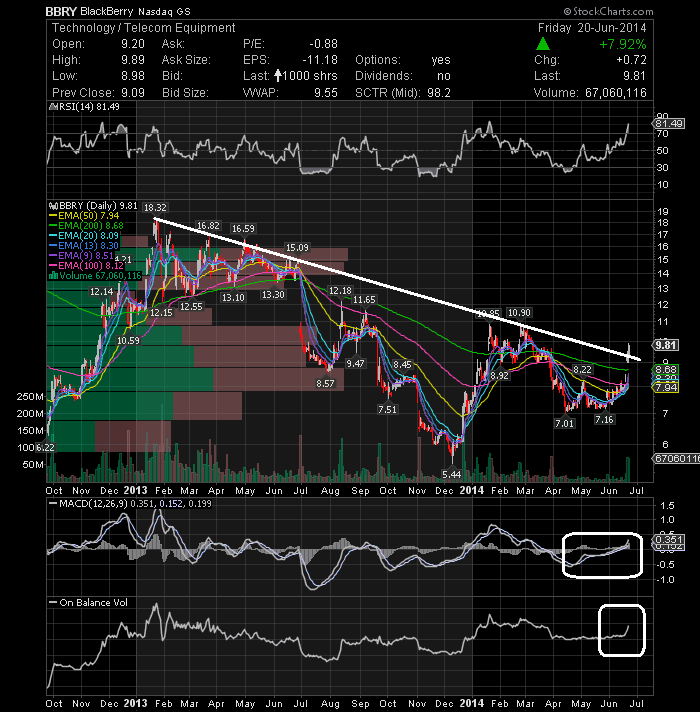700x712 pixels.
Task: Click the SCTR (Mid) value 98.2
Action: click(439, 93)
